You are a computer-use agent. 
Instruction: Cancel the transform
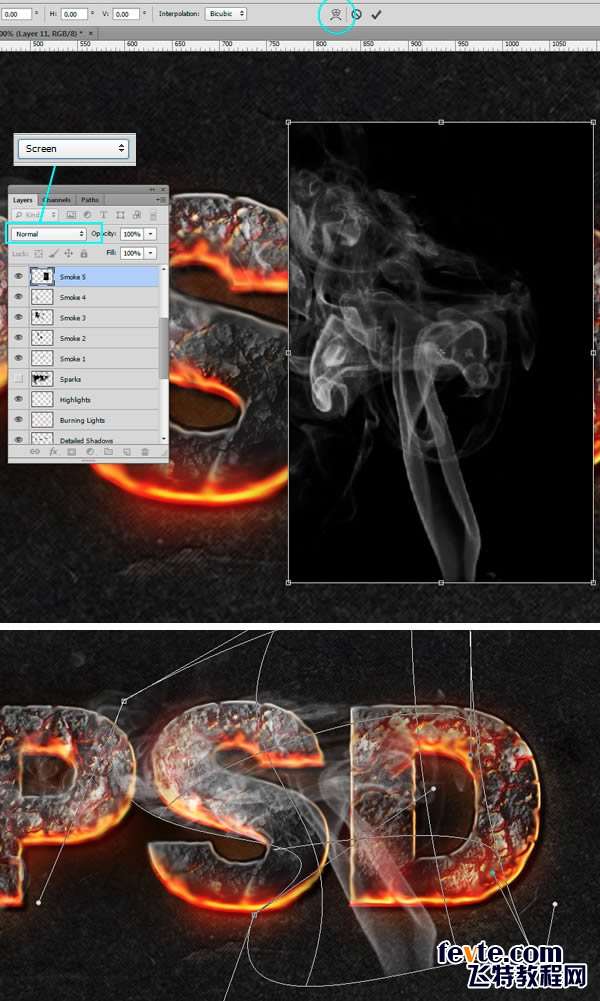point(356,13)
